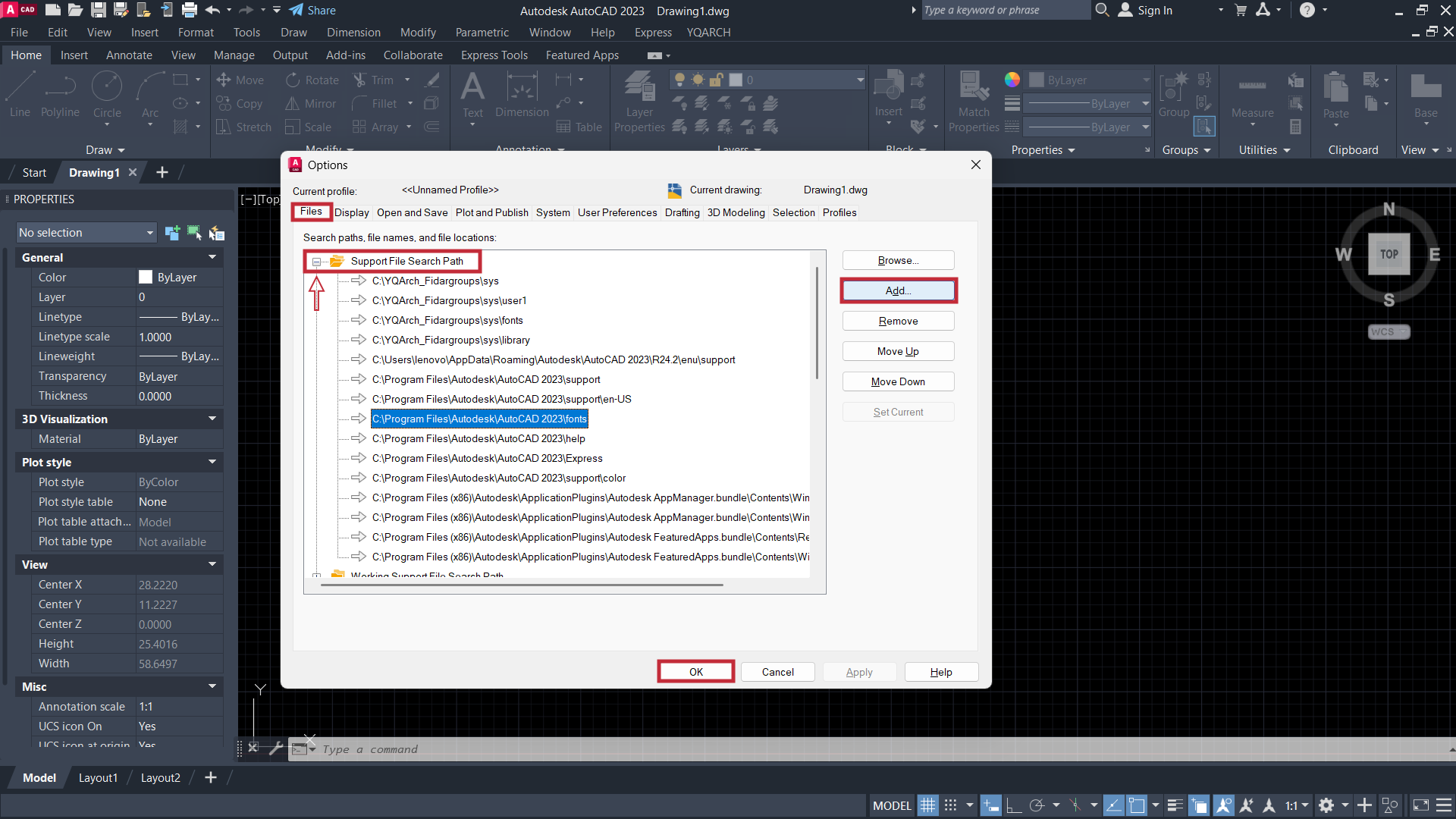The height and width of the screenshot is (819, 1456).
Task: Toggle 2D object snap in status bar
Action: [1136, 805]
